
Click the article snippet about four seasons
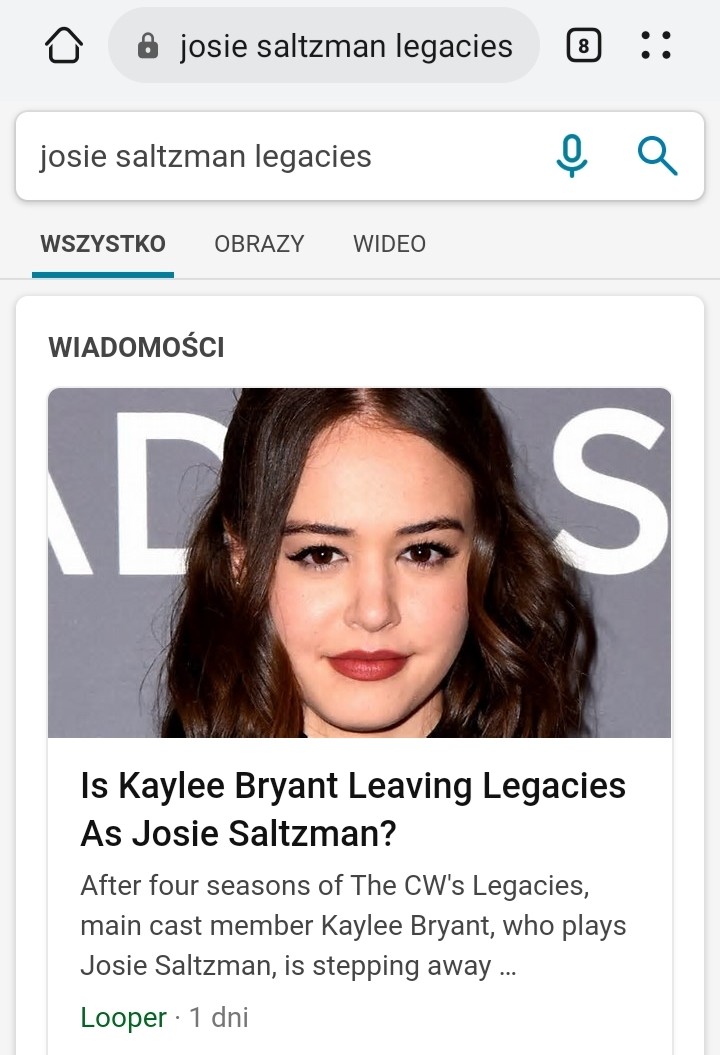[353, 926]
